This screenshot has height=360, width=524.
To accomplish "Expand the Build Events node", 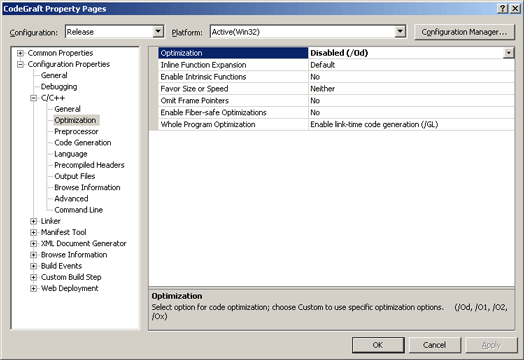I will click(33, 266).
